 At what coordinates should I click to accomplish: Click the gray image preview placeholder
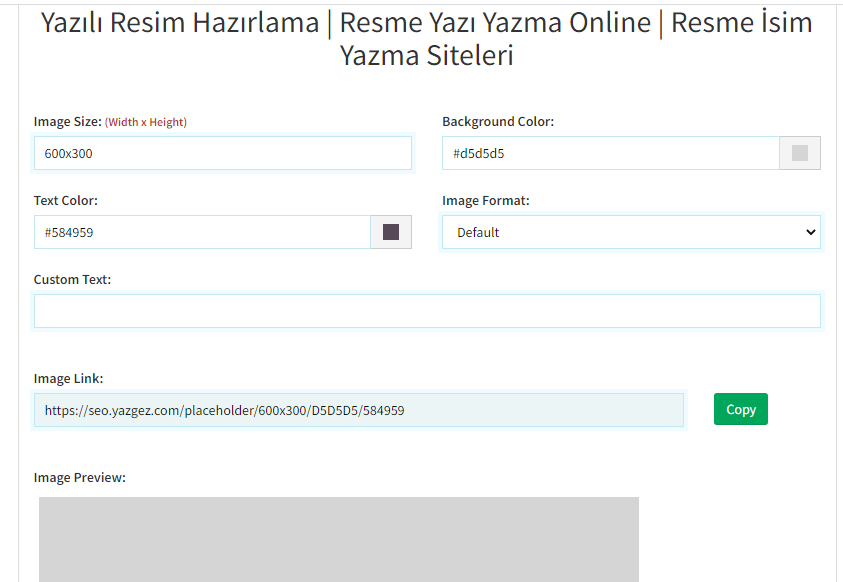coord(339,539)
